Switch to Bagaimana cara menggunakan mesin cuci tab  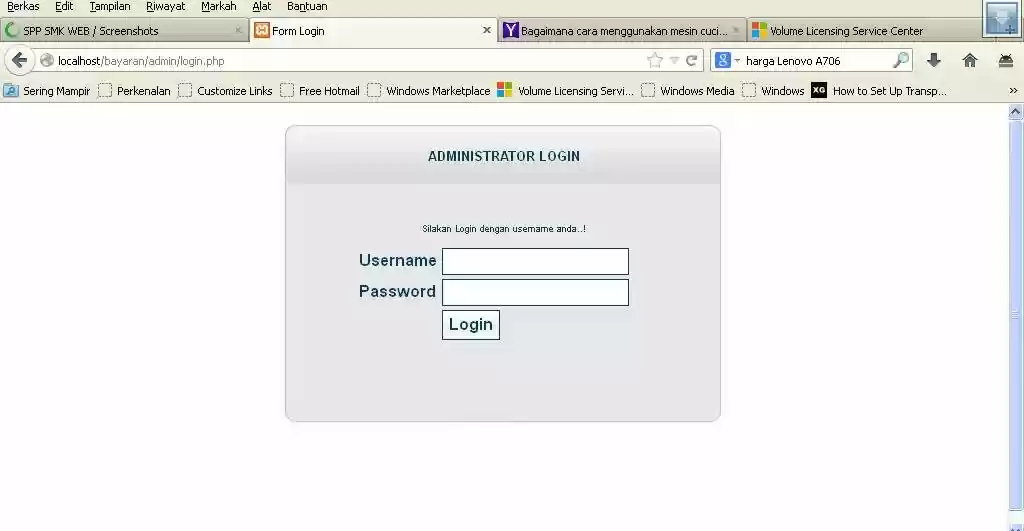pyautogui.click(x=622, y=31)
